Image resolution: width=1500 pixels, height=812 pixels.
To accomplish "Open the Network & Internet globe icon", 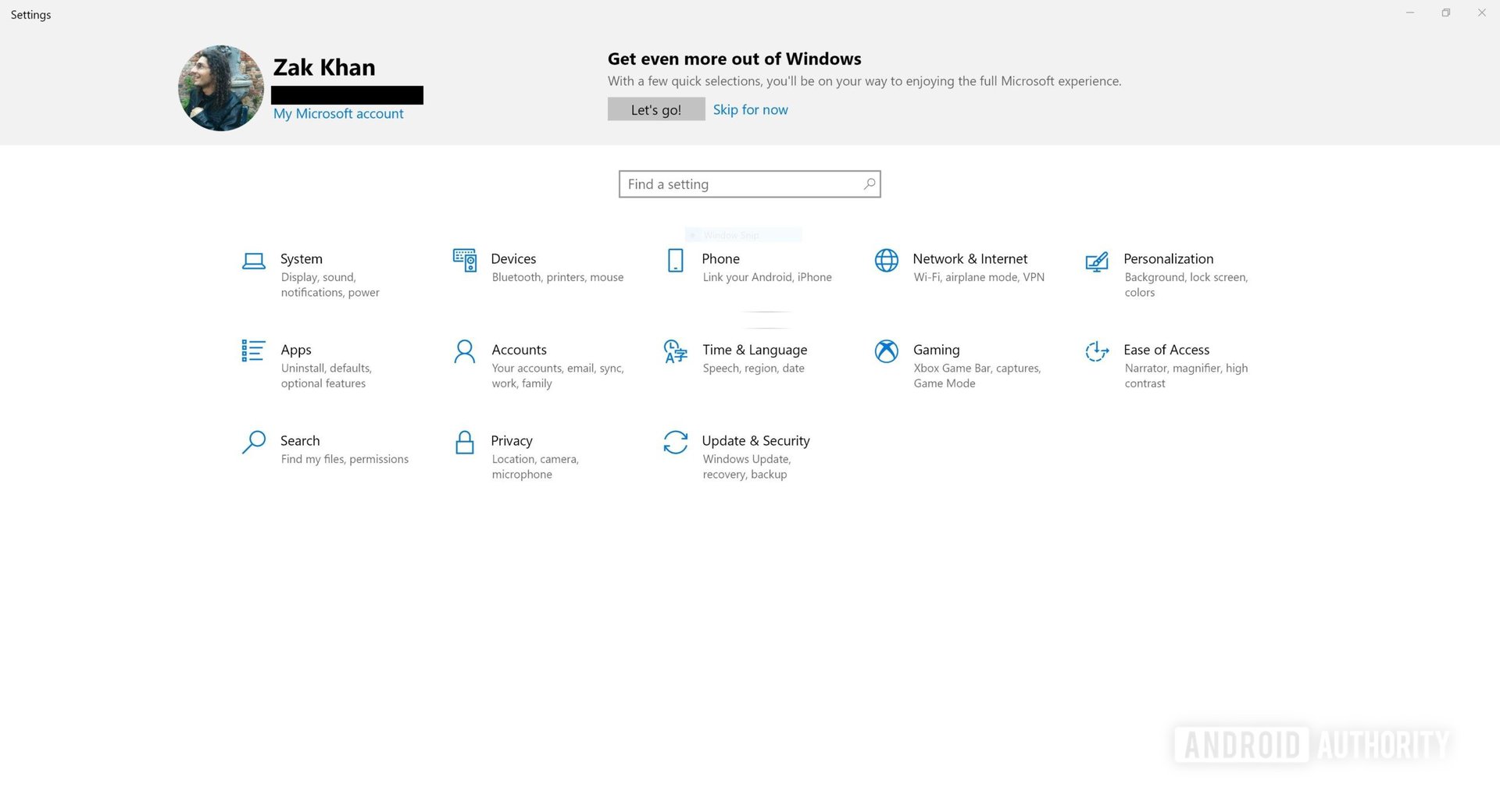I will click(x=886, y=260).
